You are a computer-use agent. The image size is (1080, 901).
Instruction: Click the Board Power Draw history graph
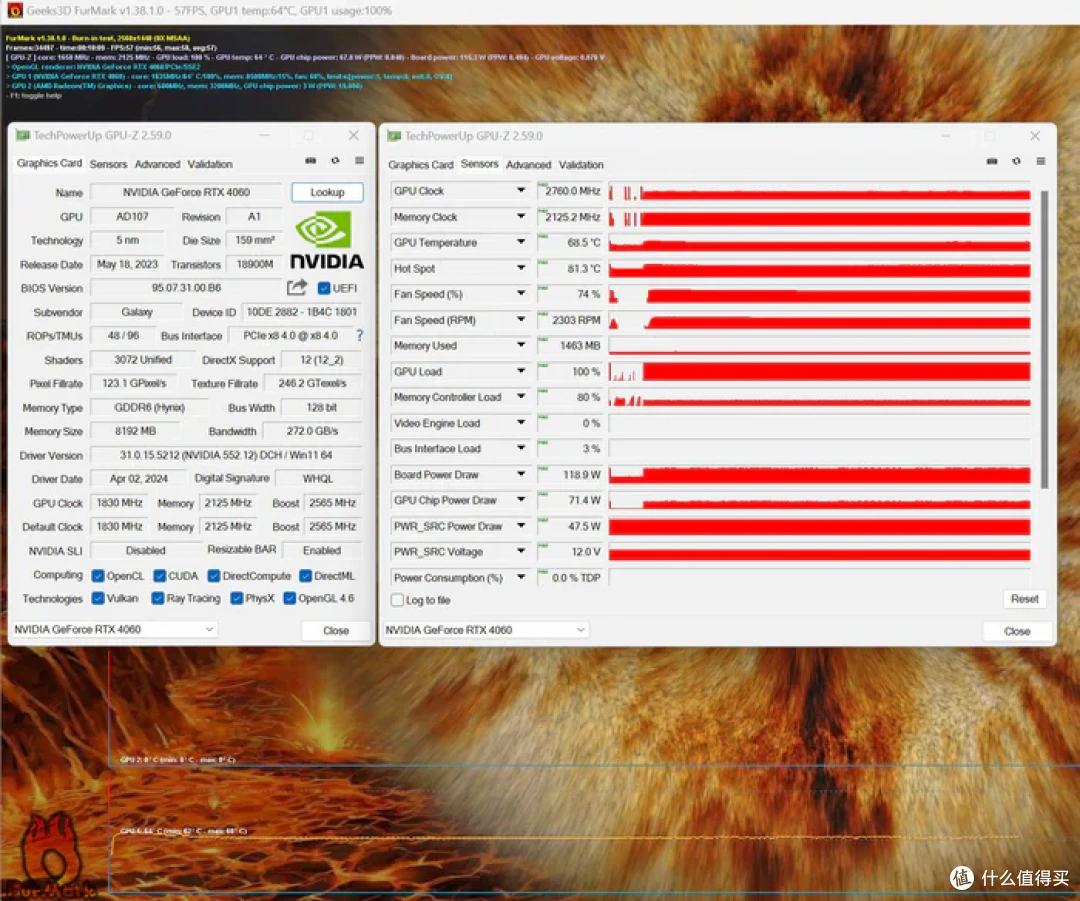click(820, 474)
